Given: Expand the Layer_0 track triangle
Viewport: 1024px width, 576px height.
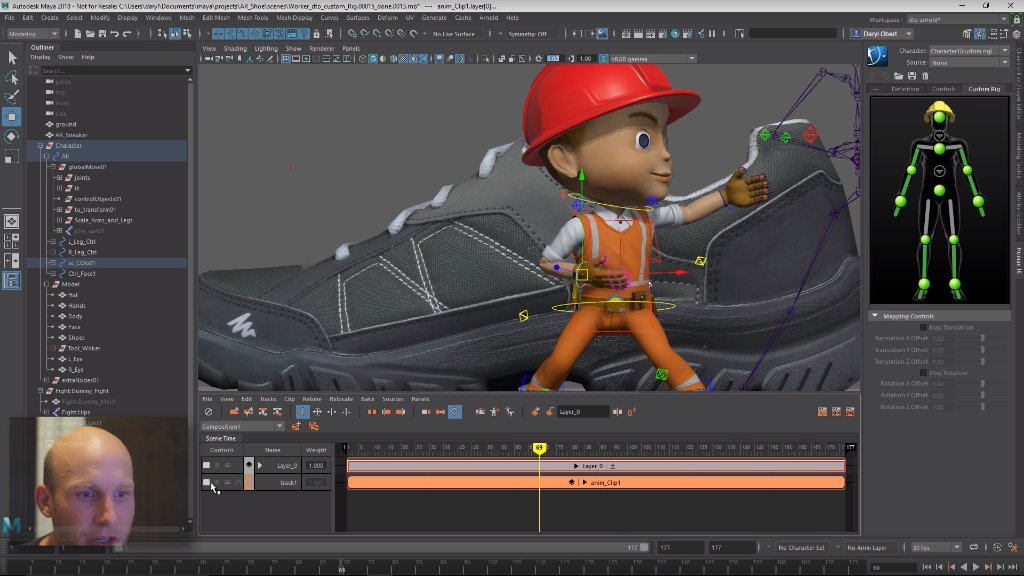Looking at the screenshot, I should [260, 466].
